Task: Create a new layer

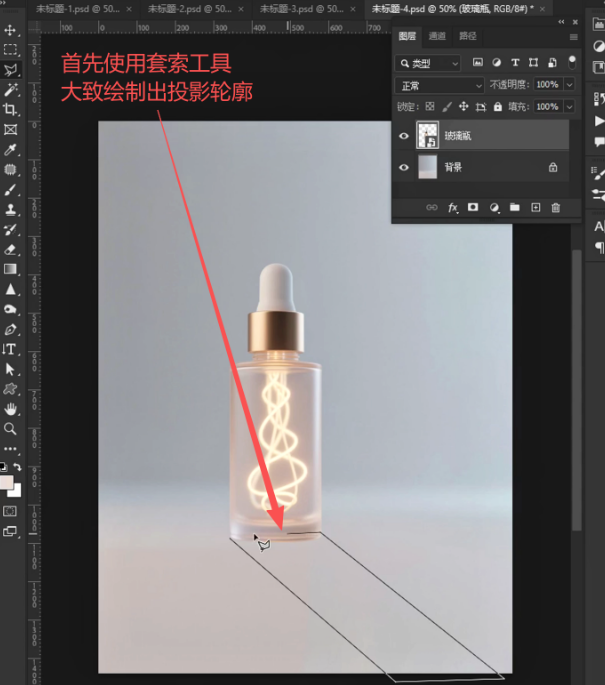Action: point(536,208)
